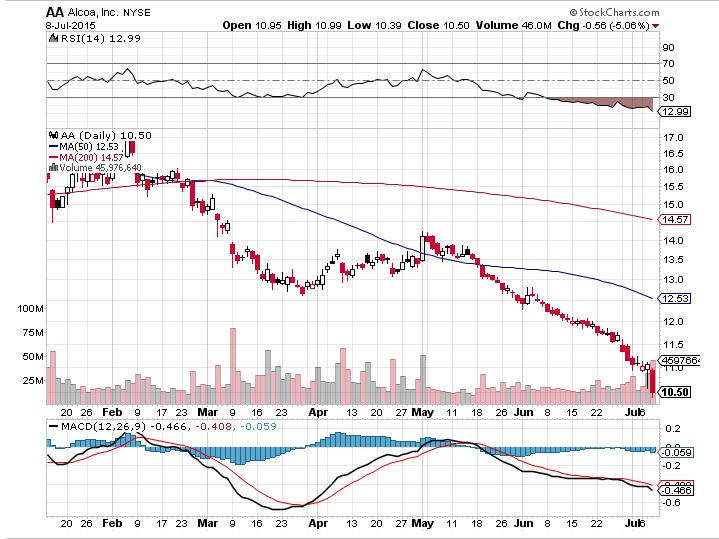
Task: Click the Volume 45,976,640 legend entry
Action: (100, 168)
